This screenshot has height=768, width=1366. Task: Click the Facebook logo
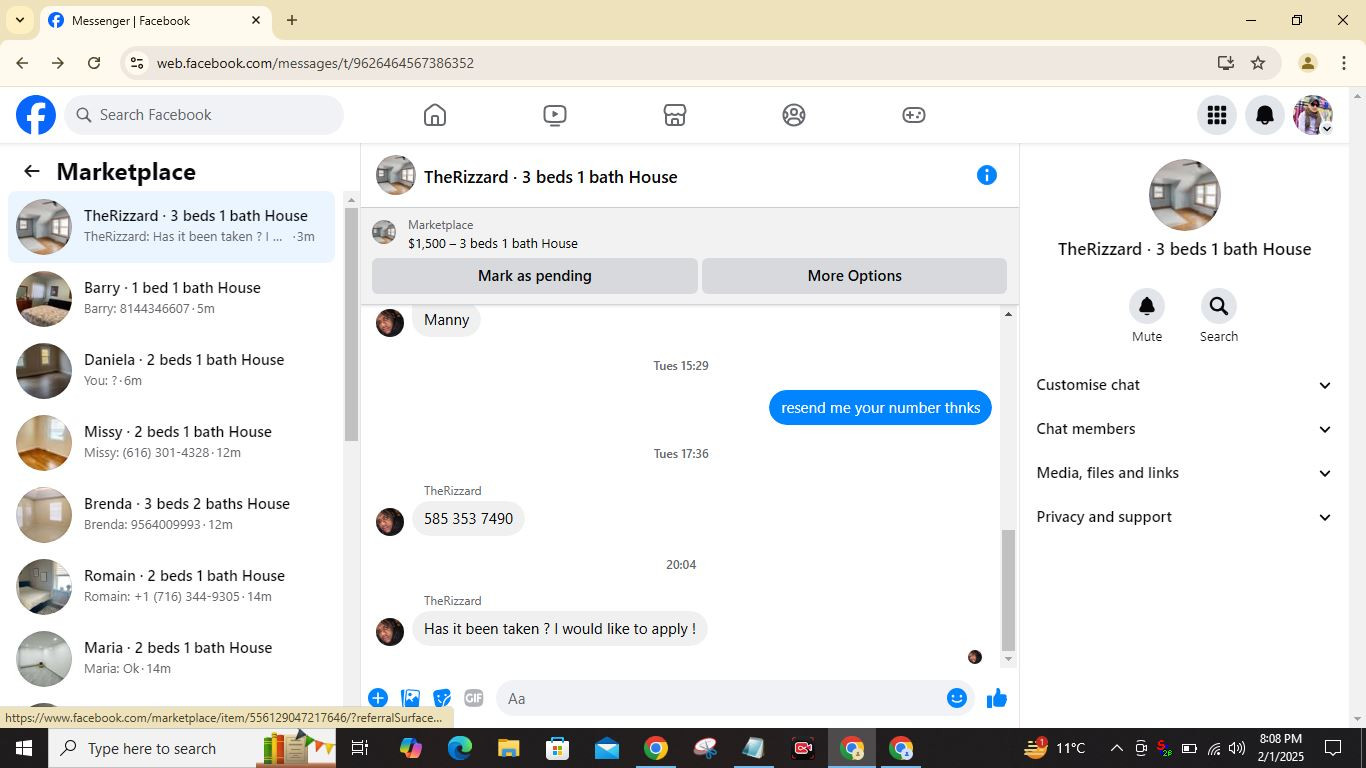pyautogui.click(x=36, y=115)
